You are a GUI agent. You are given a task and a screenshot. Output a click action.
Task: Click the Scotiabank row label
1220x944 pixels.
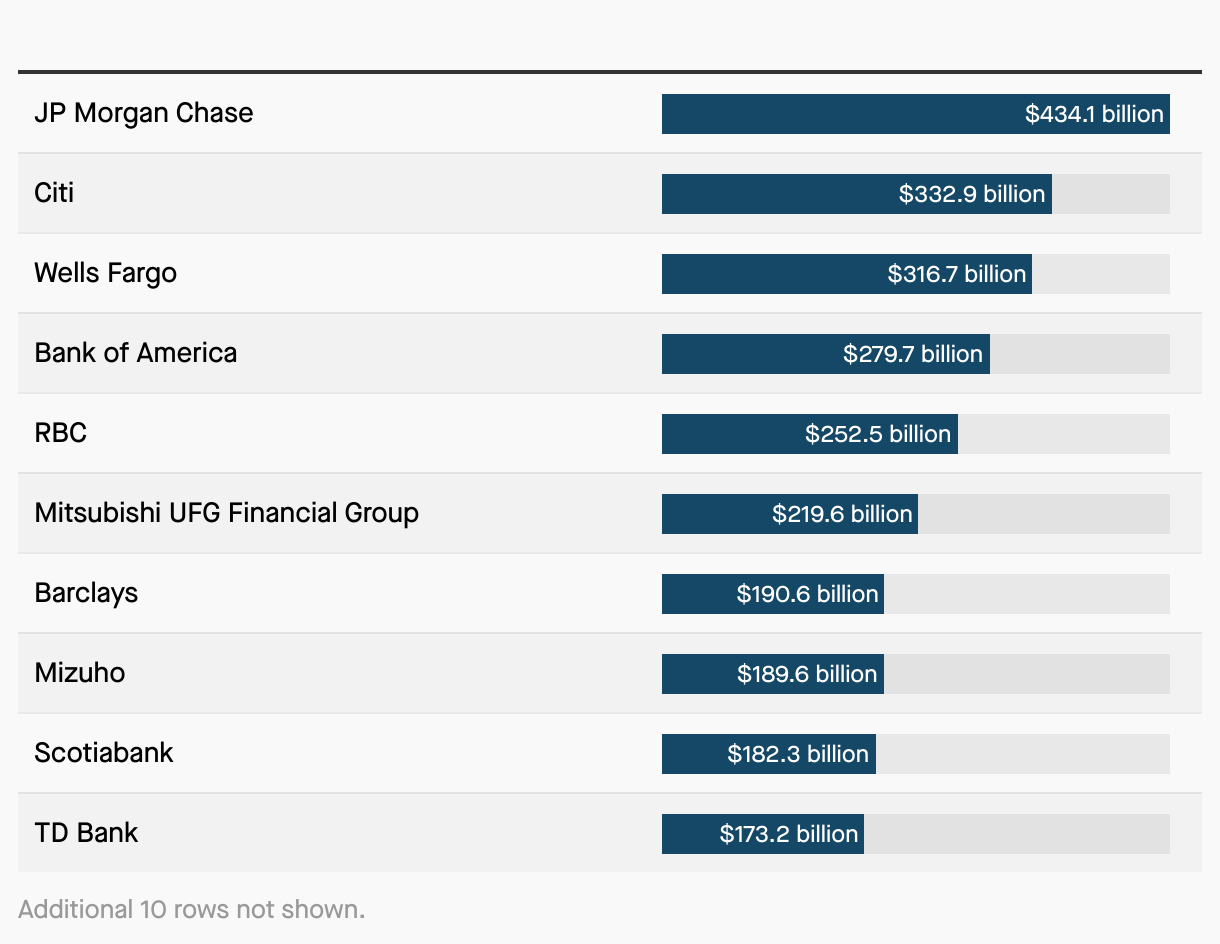[104, 753]
